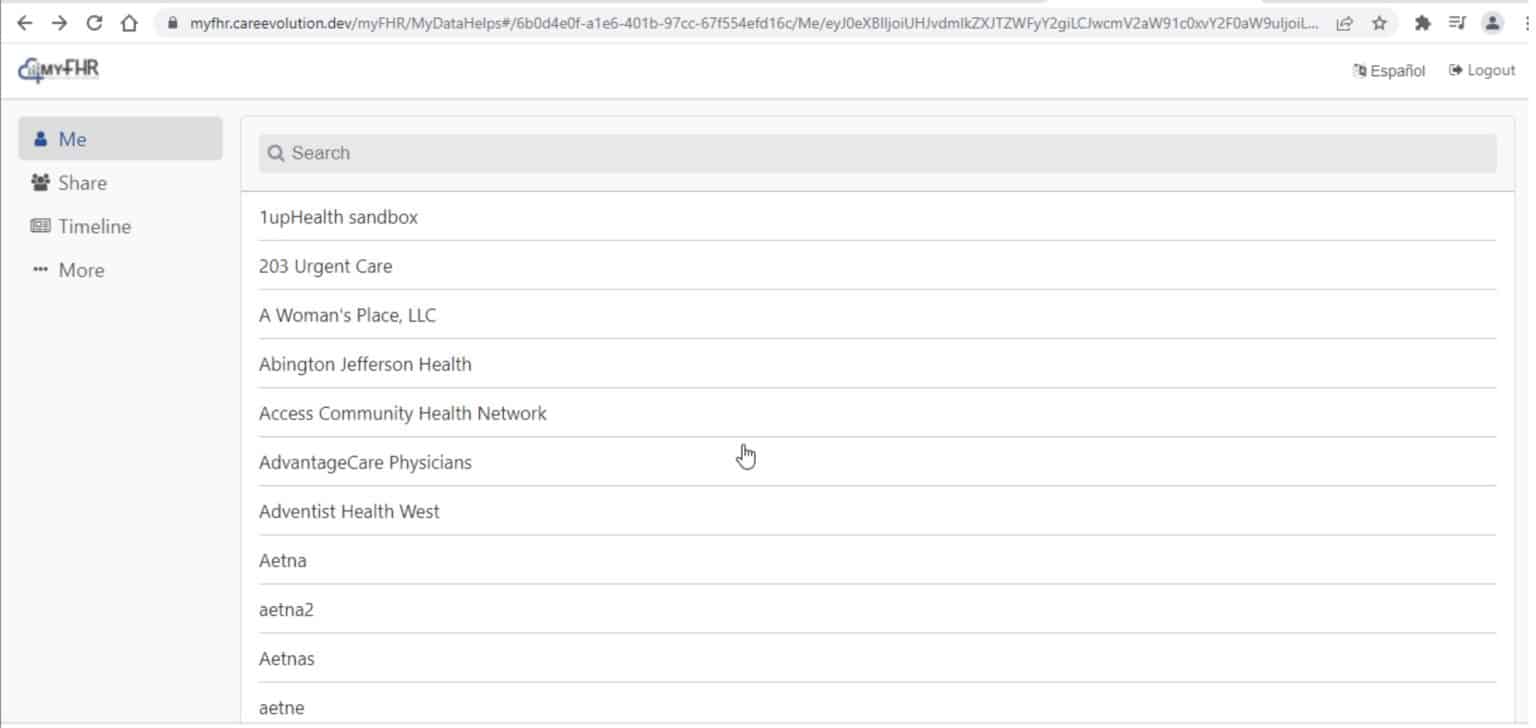Go back using the browser back arrow
The image size is (1536, 728).
coord(25,23)
